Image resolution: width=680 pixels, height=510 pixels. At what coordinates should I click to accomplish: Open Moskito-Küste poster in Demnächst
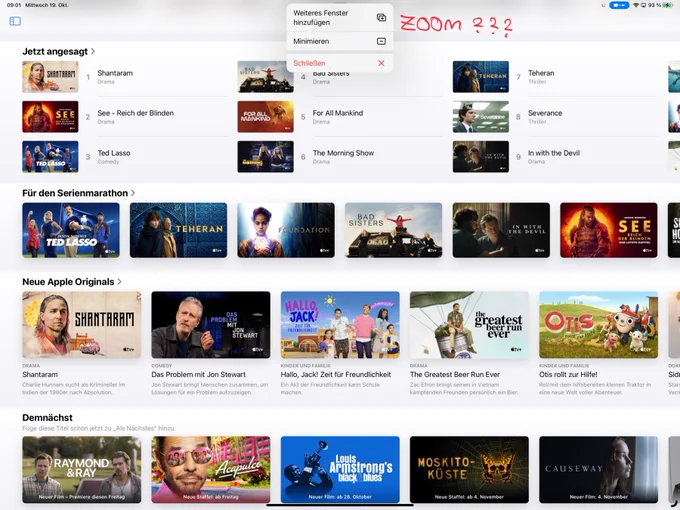469,470
